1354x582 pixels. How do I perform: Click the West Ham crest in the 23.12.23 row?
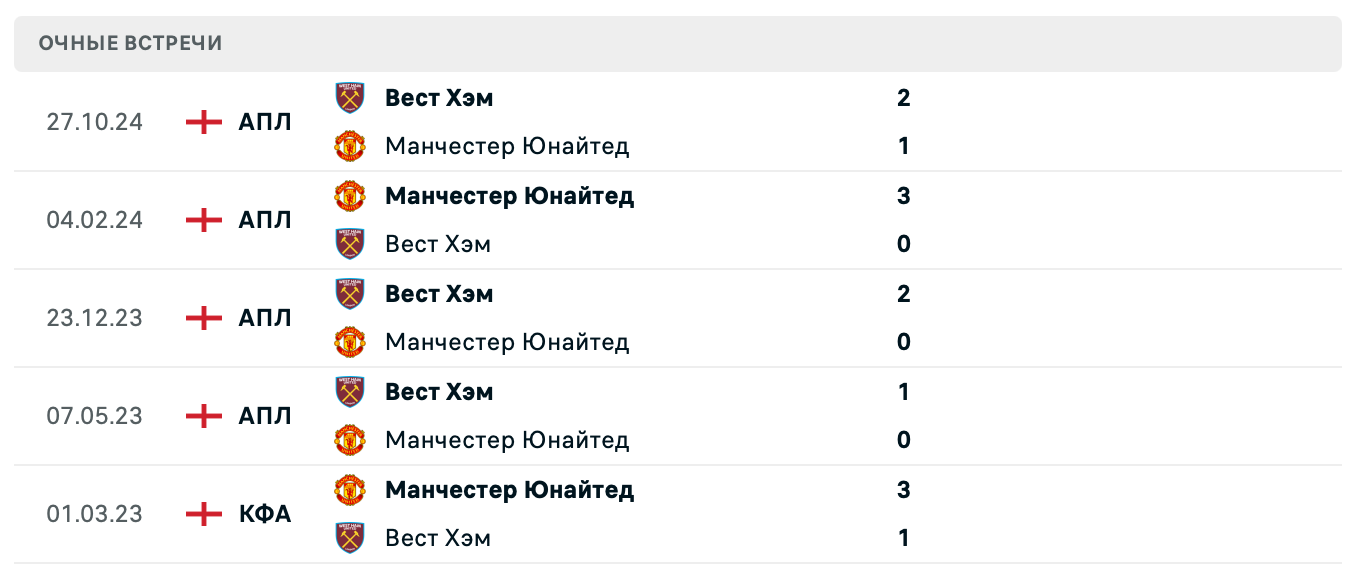[x=349, y=294]
